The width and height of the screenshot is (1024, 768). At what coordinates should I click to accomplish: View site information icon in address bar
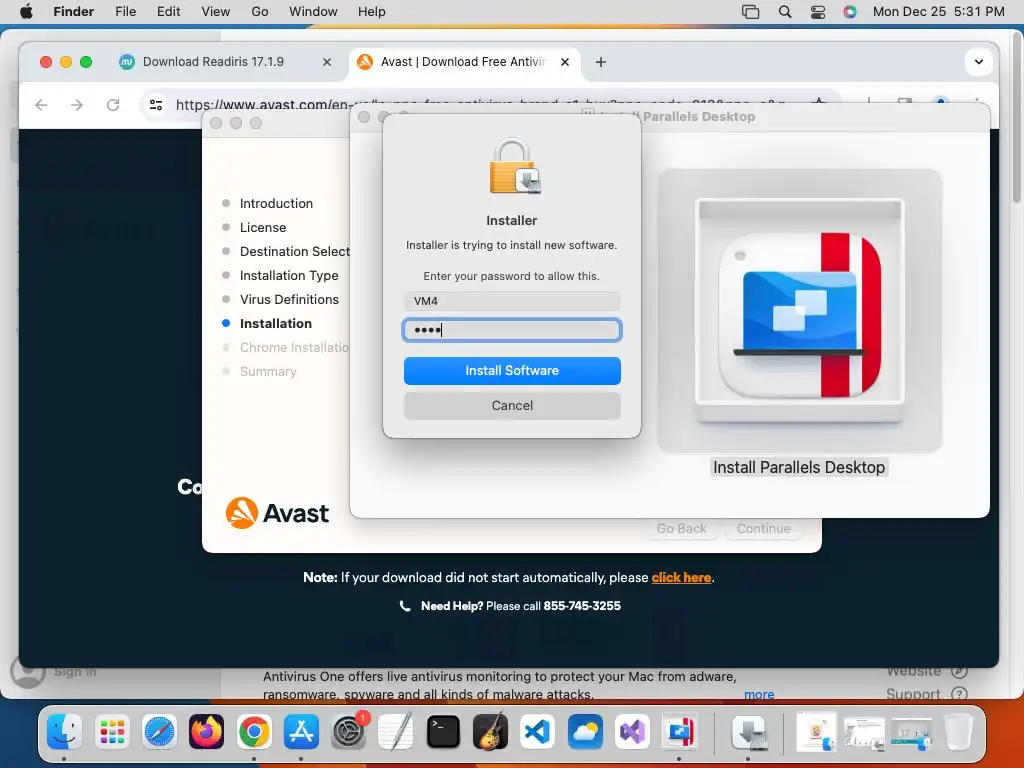click(156, 104)
